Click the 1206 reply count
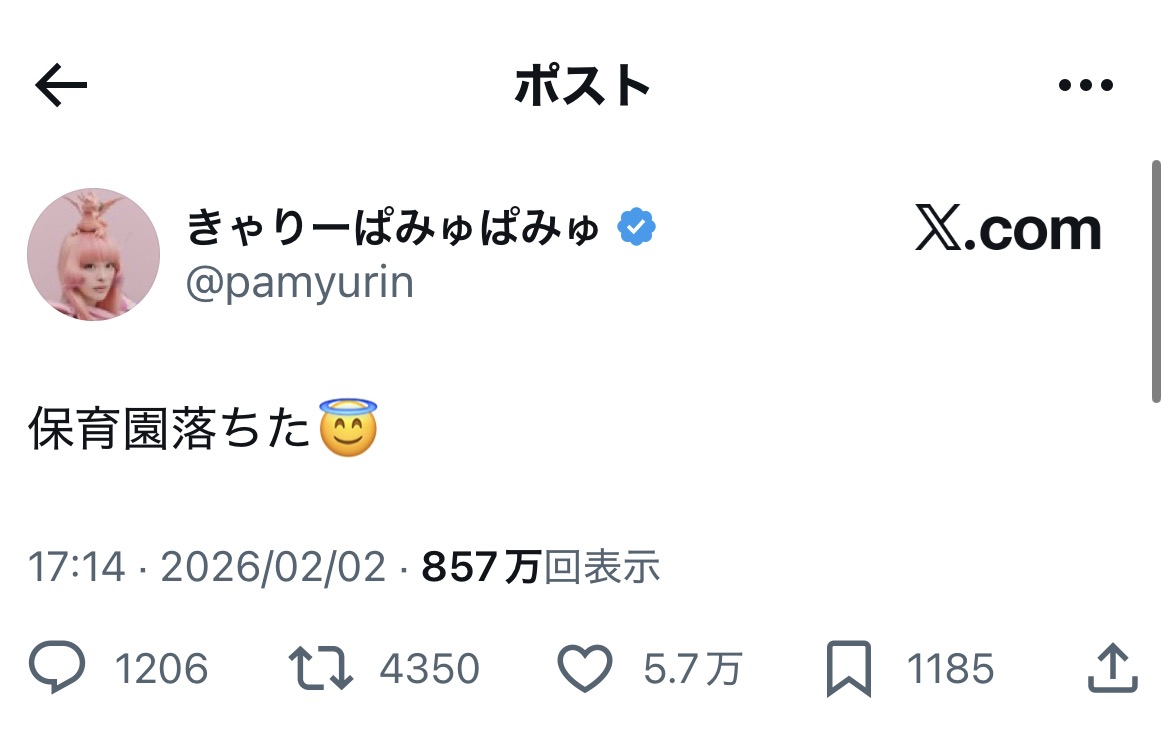 click(161, 668)
